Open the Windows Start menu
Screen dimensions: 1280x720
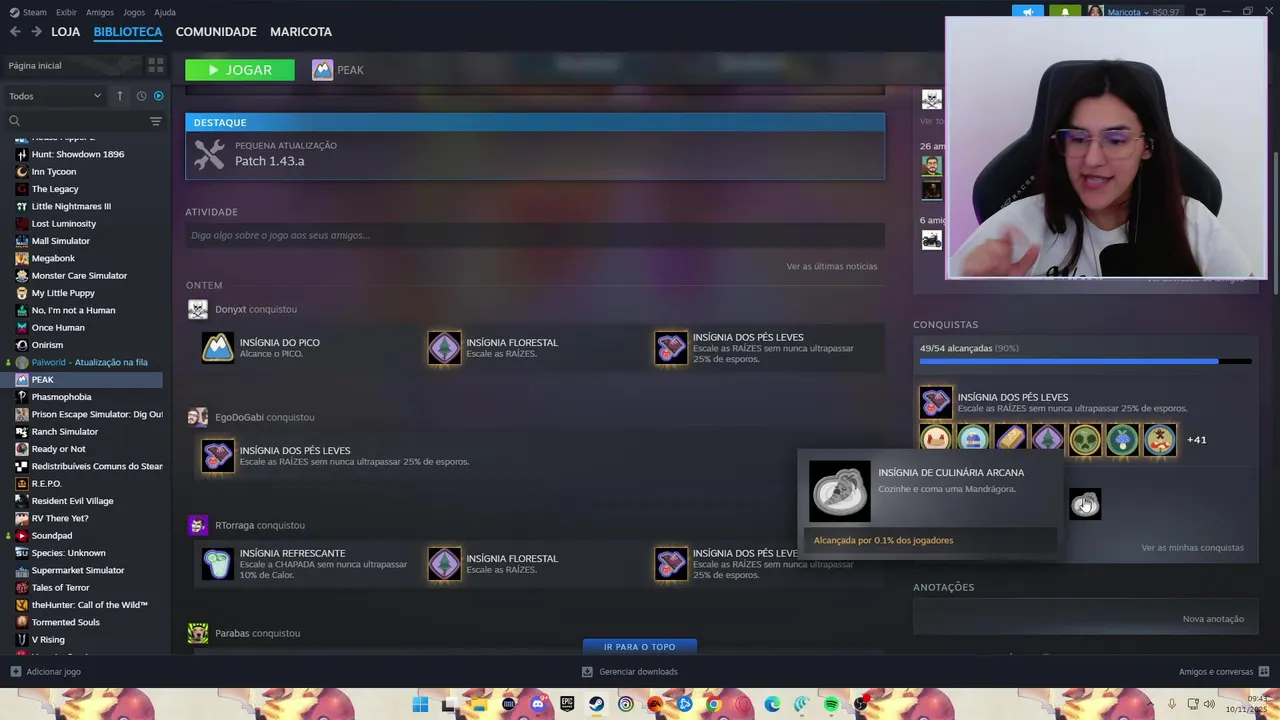pyautogui.click(x=421, y=705)
